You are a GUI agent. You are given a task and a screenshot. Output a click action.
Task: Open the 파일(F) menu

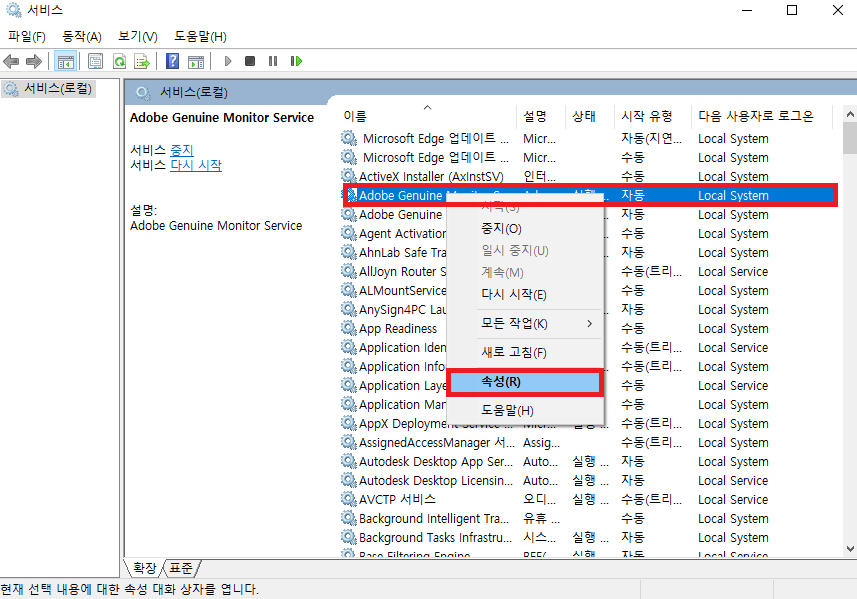click(27, 37)
